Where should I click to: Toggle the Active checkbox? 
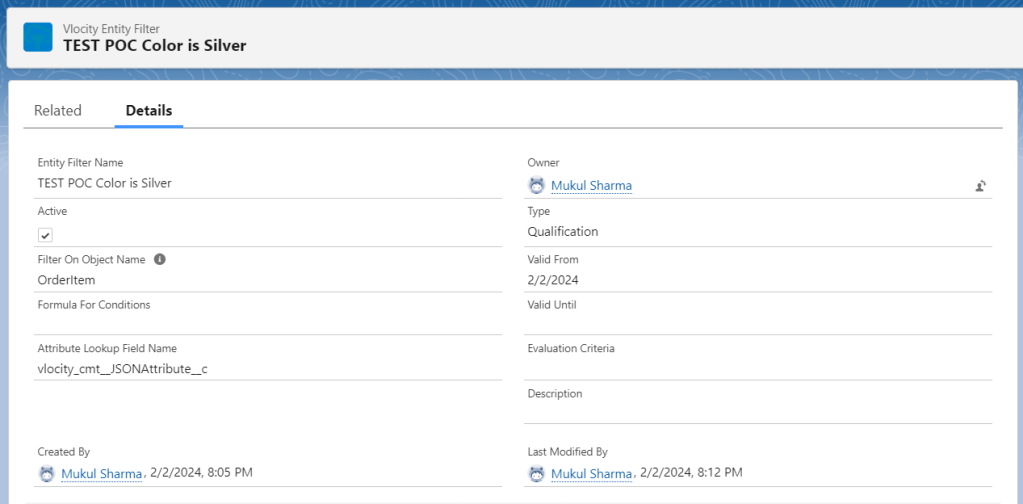point(46,235)
